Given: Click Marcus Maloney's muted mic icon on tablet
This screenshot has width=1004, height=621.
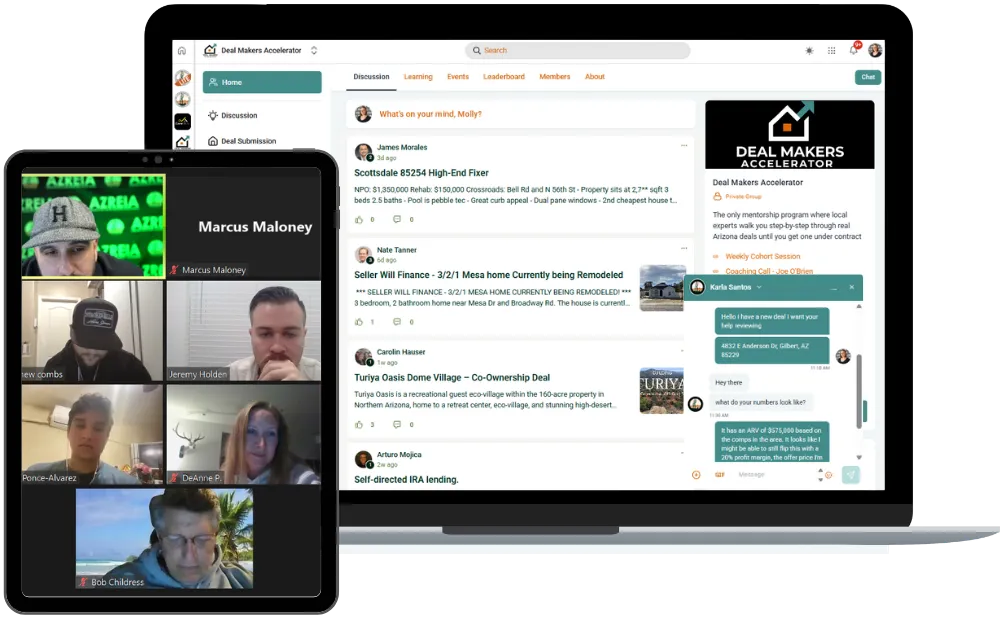Looking at the screenshot, I should coord(174,270).
